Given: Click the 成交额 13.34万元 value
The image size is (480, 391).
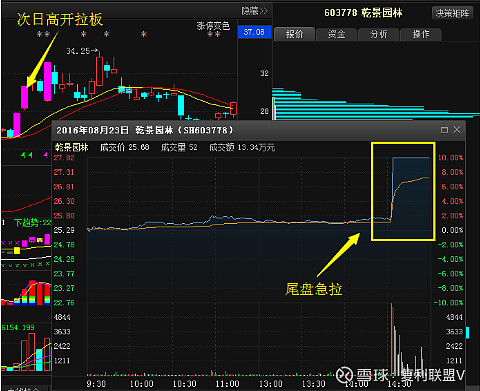Looking at the screenshot, I should 242,147.
